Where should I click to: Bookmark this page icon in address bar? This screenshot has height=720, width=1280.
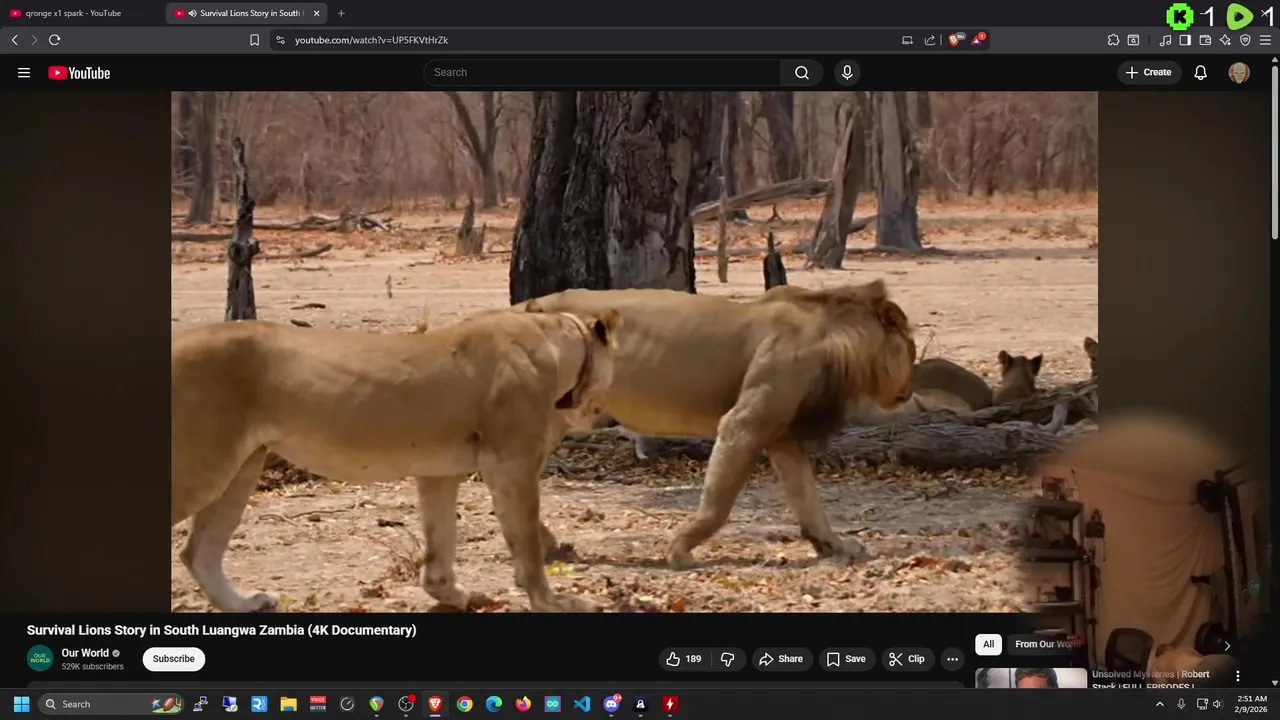pyautogui.click(x=254, y=40)
